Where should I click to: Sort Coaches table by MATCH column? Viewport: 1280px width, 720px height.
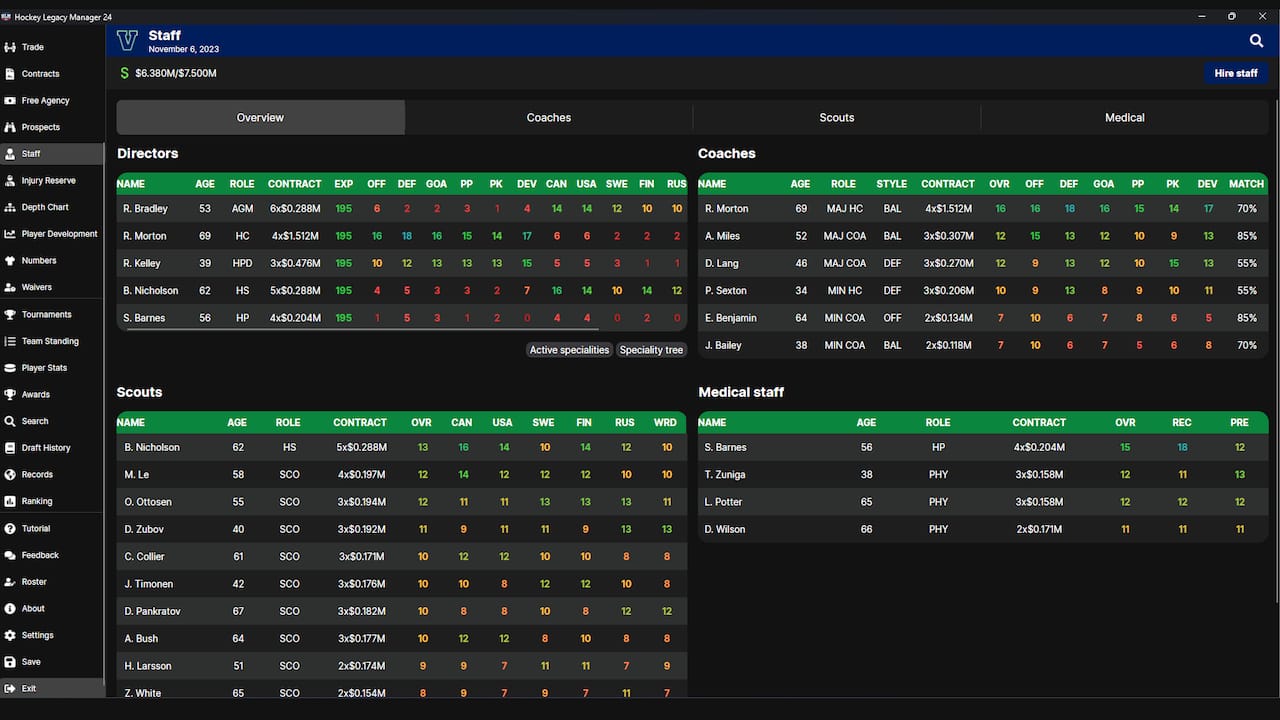coord(1246,184)
